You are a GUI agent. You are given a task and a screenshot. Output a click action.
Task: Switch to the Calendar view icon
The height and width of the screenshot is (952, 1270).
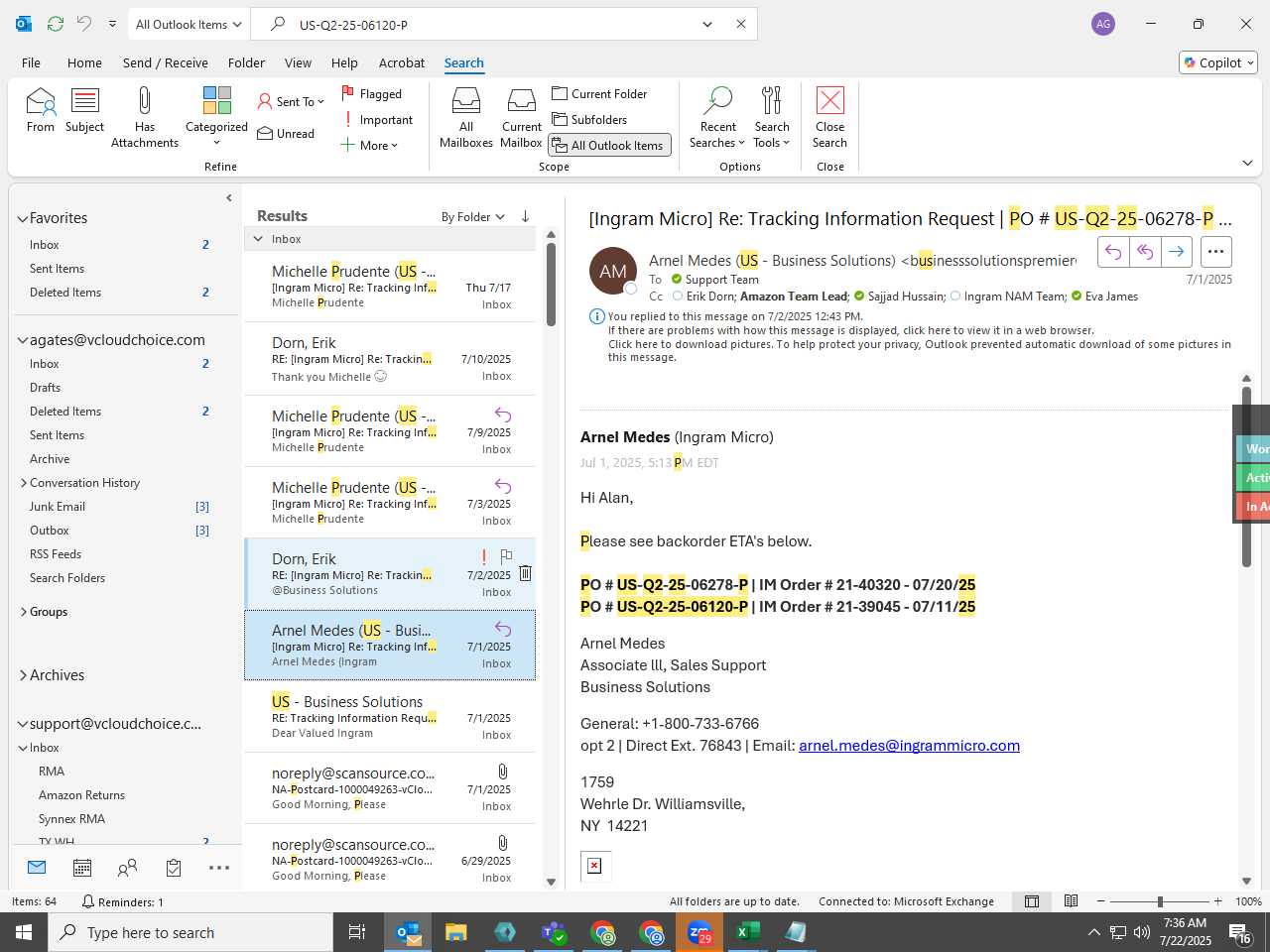pos(82,868)
